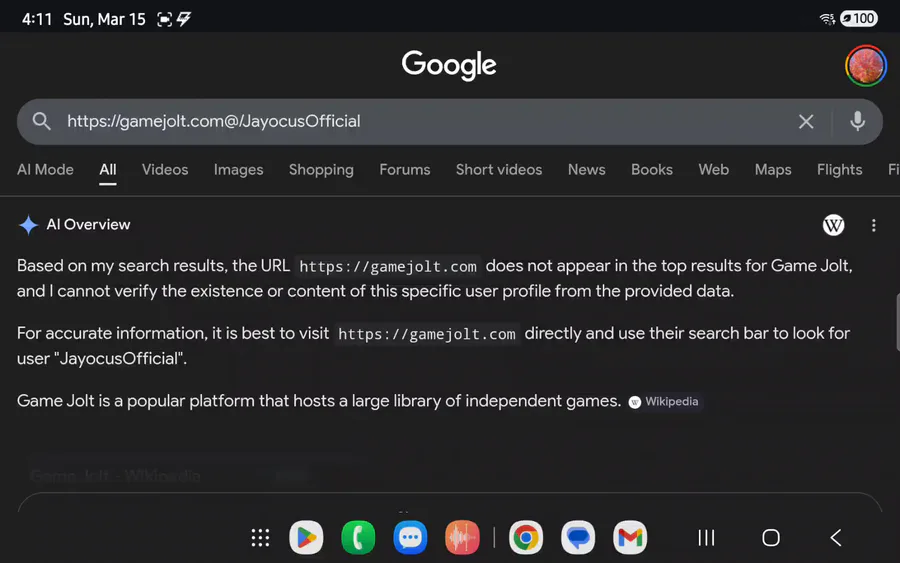Tap the 4:11 clock in status bar
This screenshot has height=563, width=900.
point(37,20)
